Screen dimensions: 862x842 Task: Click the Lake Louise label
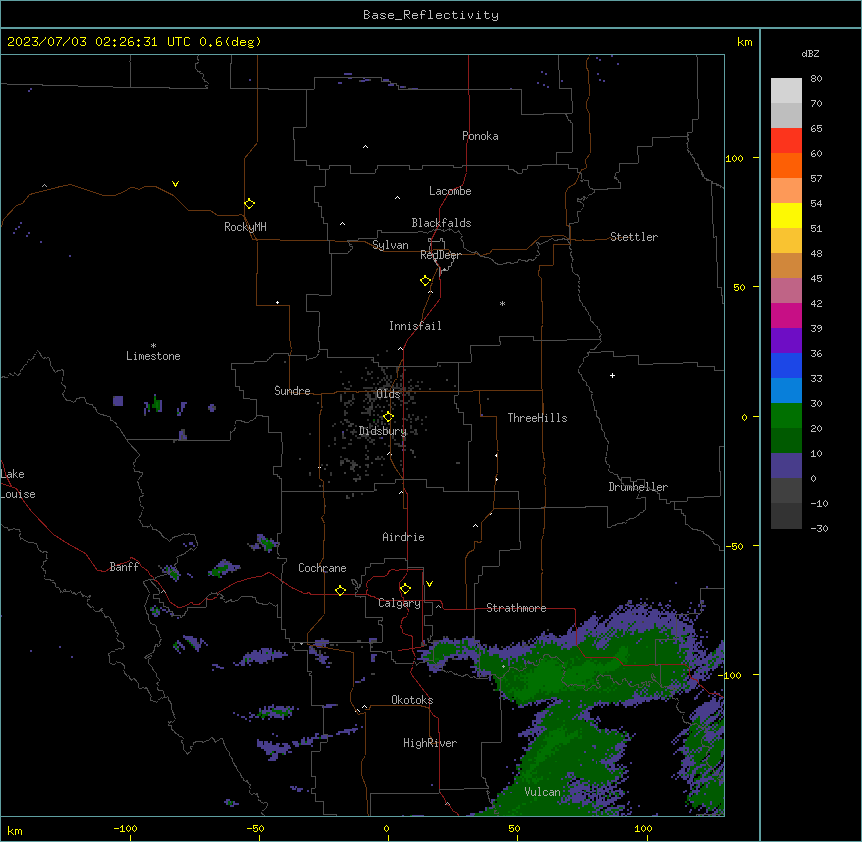[x=18, y=484]
